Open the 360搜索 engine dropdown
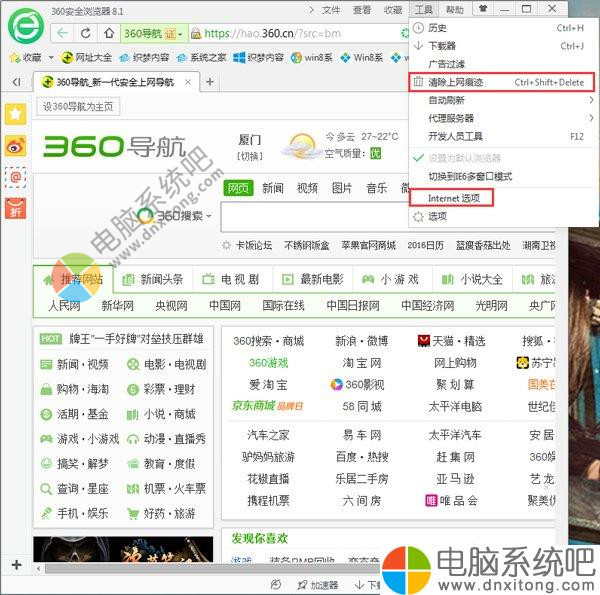This screenshot has width=600, height=595. pos(175,216)
